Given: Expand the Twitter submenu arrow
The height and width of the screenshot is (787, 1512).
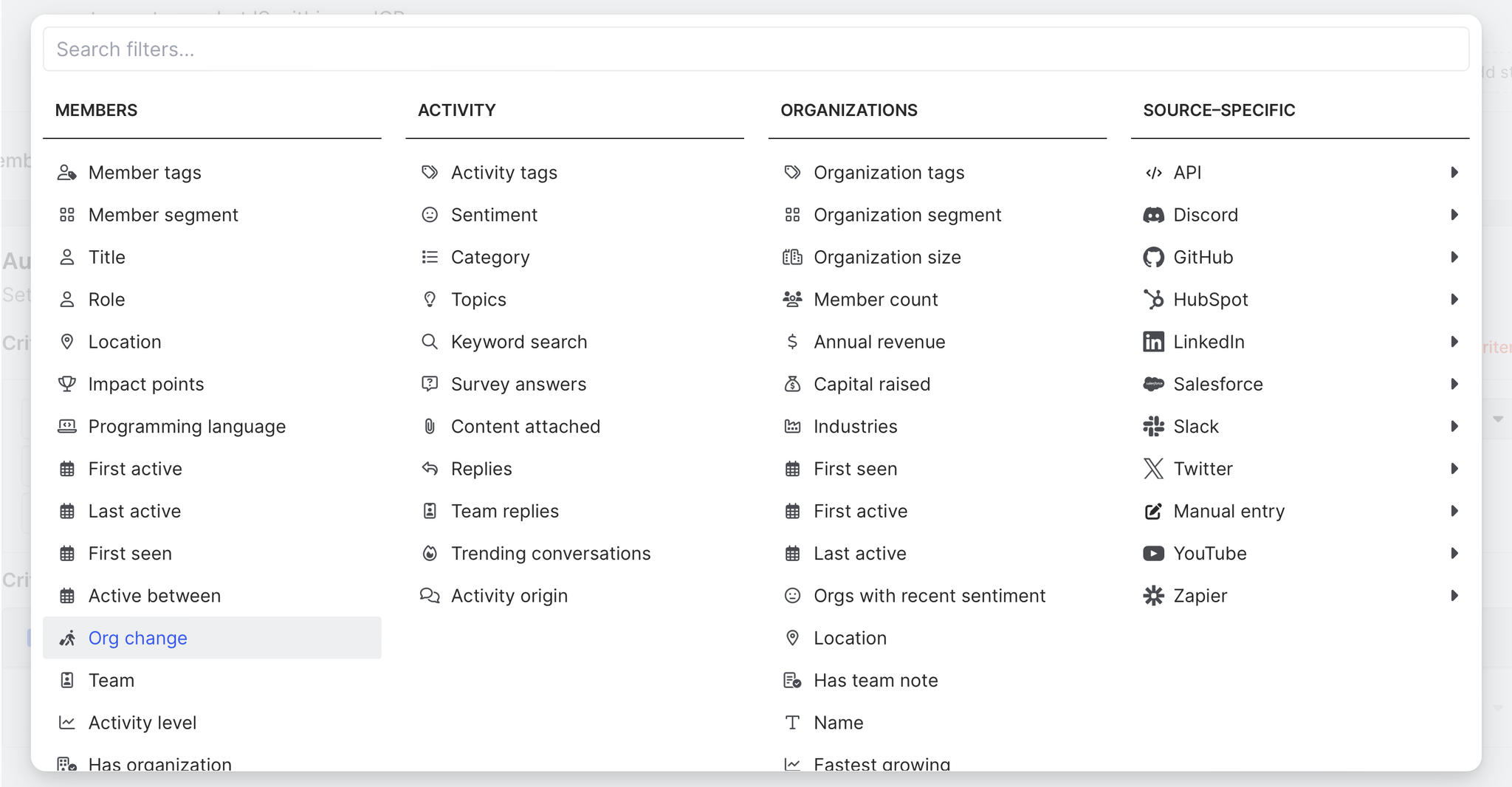Looking at the screenshot, I should click(x=1454, y=469).
